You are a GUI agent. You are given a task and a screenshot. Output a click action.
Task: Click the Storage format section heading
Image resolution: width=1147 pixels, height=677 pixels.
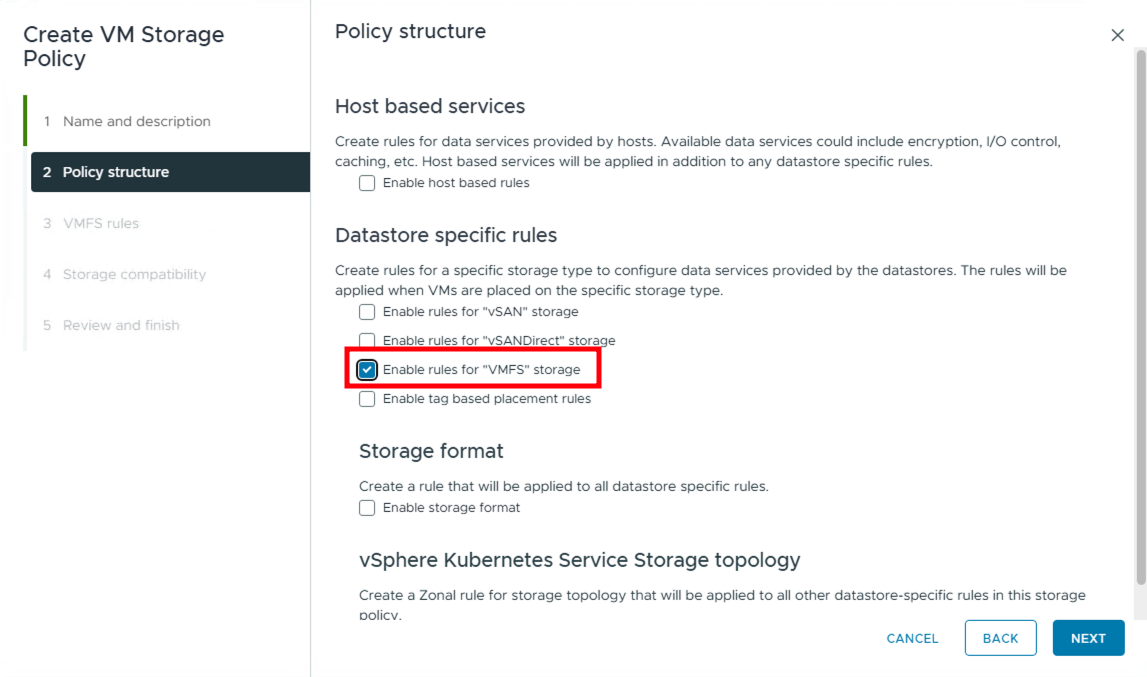click(x=431, y=451)
